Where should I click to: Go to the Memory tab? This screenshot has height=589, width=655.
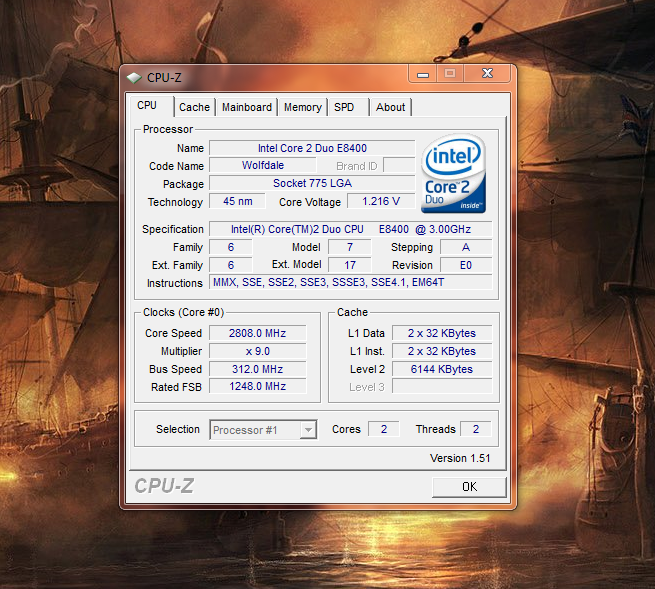[302, 107]
